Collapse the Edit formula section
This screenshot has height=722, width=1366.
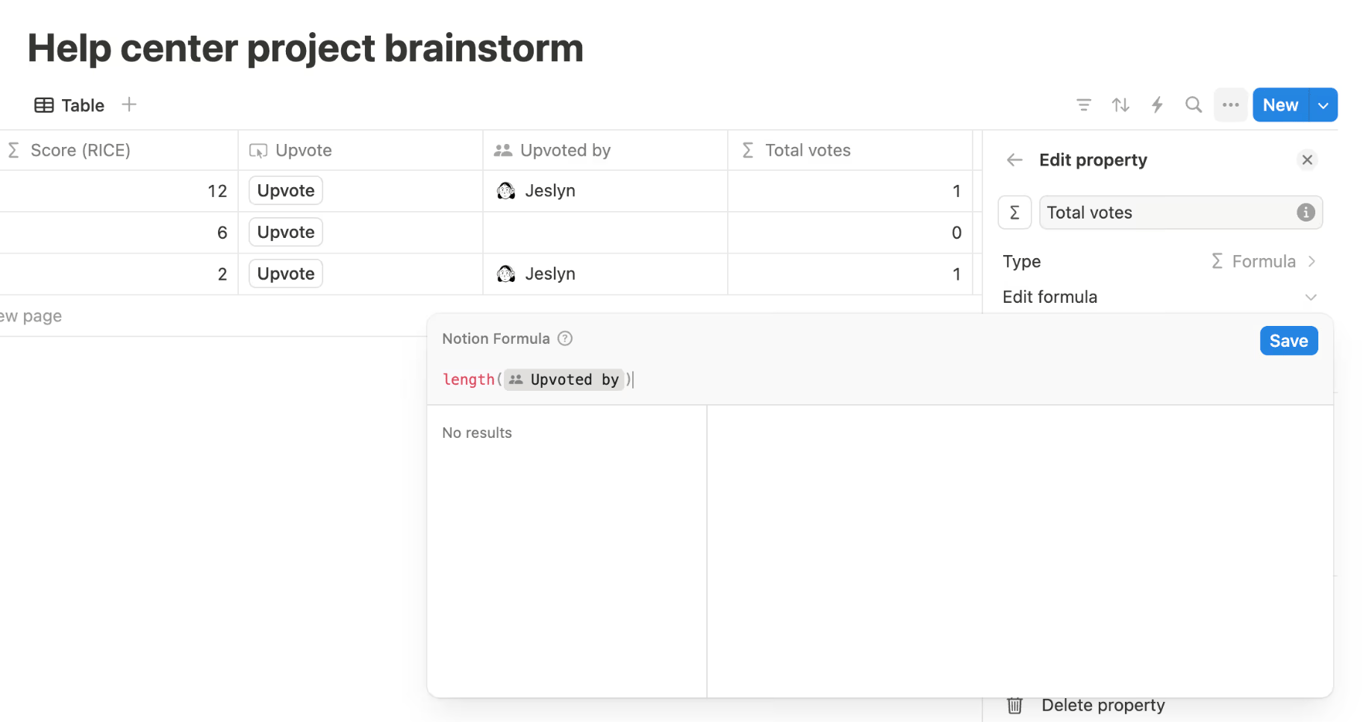[x=1310, y=297]
